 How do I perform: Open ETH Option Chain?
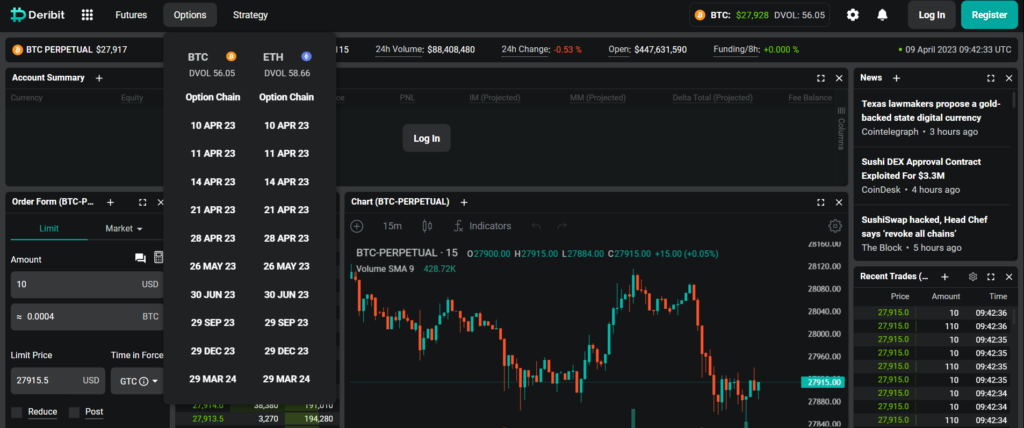tap(287, 97)
